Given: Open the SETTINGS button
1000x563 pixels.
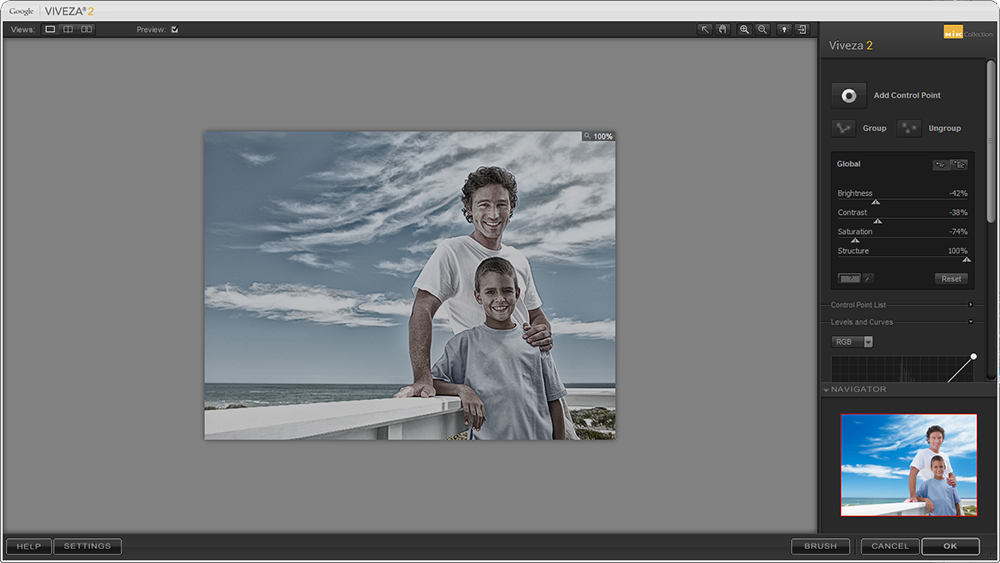Looking at the screenshot, I should point(87,546).
